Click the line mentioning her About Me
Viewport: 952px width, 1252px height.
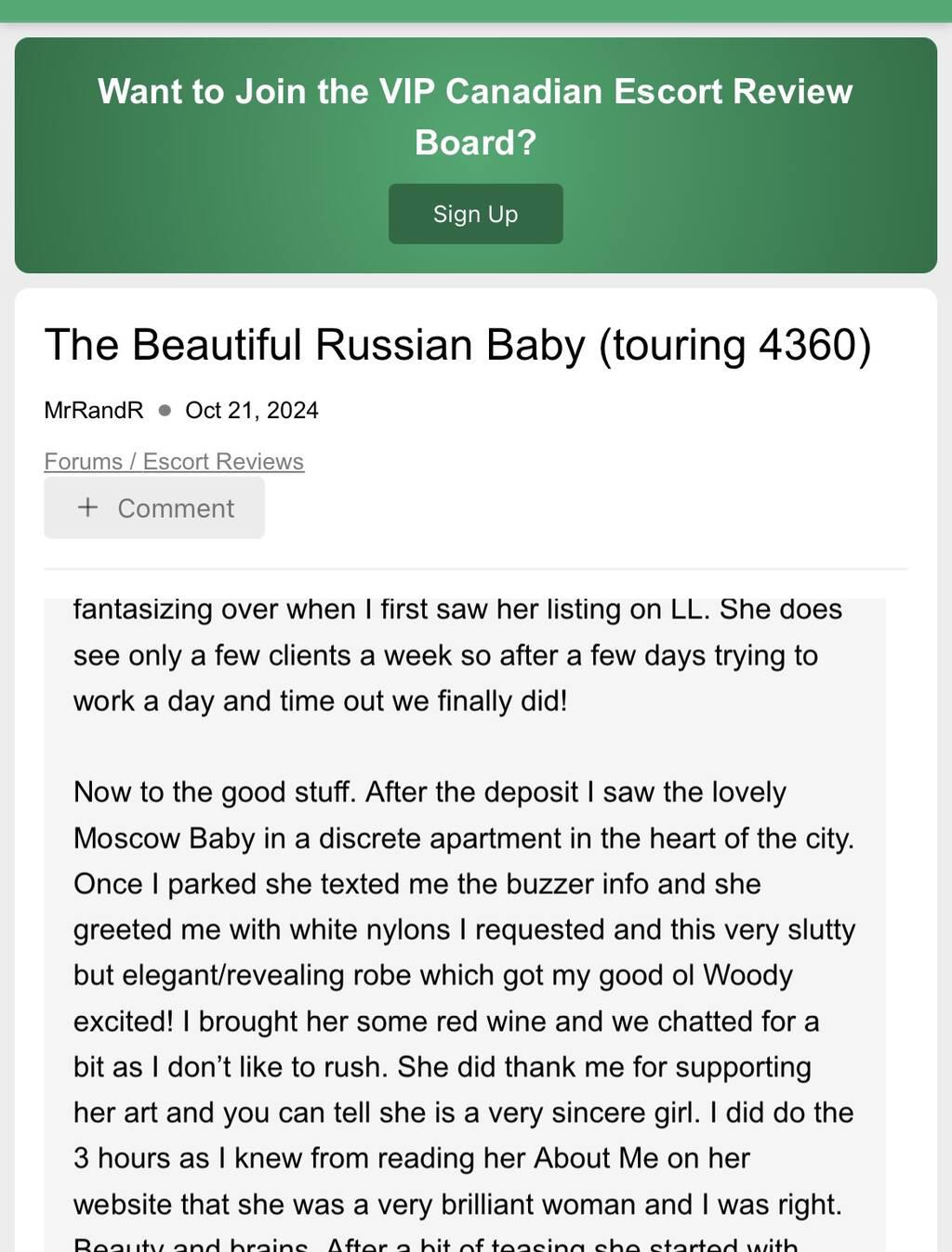point(412,1158)
